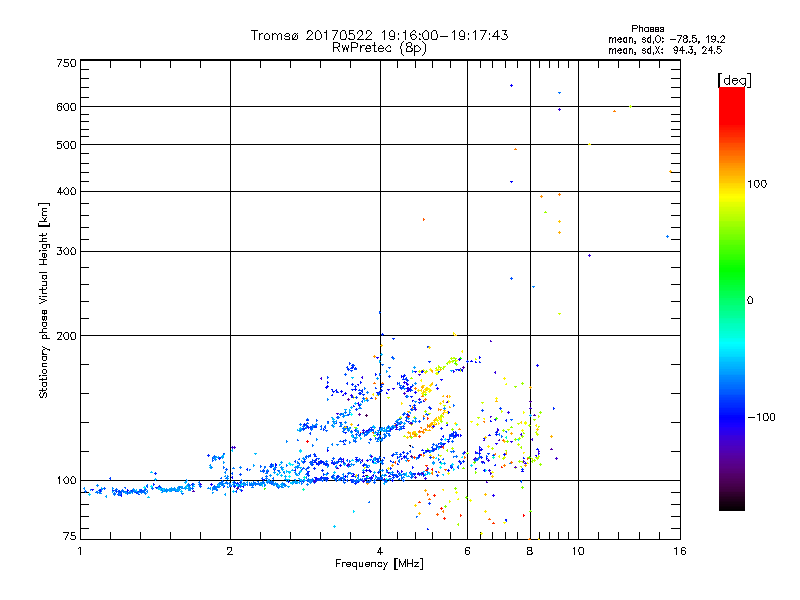Click the y-axis '600' tick label
The width and height of the screenshot is (800, 600).
[x=66, y=107]
